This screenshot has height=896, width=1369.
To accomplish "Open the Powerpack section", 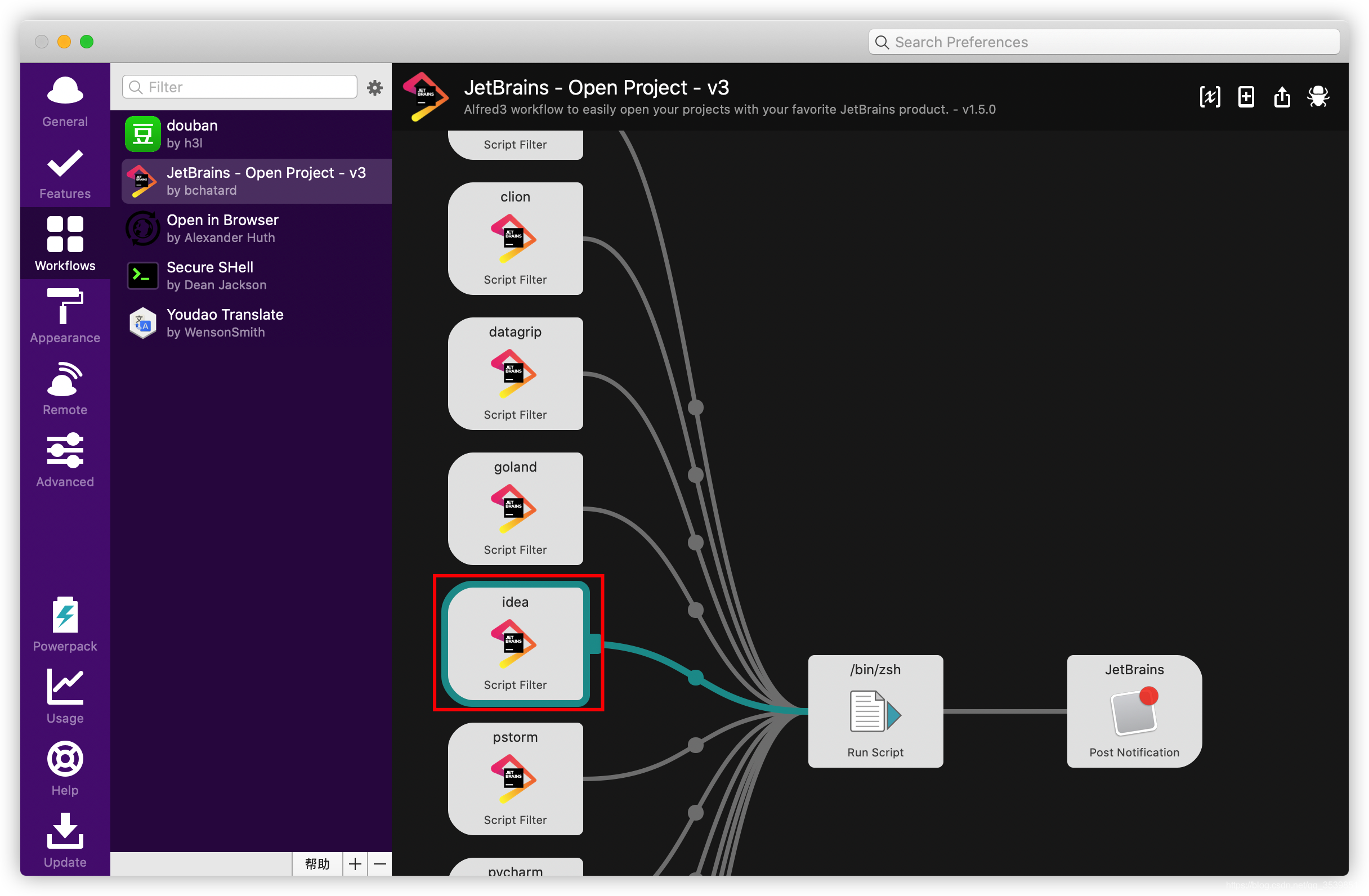I will [x=65, y=624].
